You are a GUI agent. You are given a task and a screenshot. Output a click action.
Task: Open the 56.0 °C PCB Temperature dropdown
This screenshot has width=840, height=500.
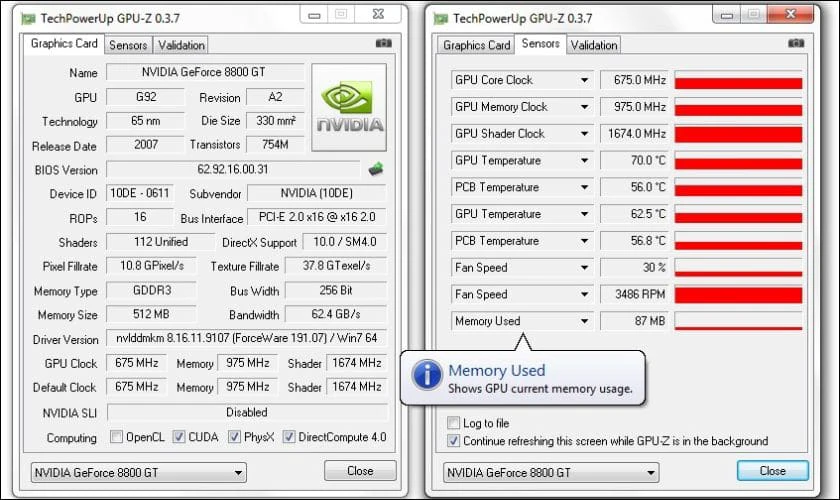[584, 188]
